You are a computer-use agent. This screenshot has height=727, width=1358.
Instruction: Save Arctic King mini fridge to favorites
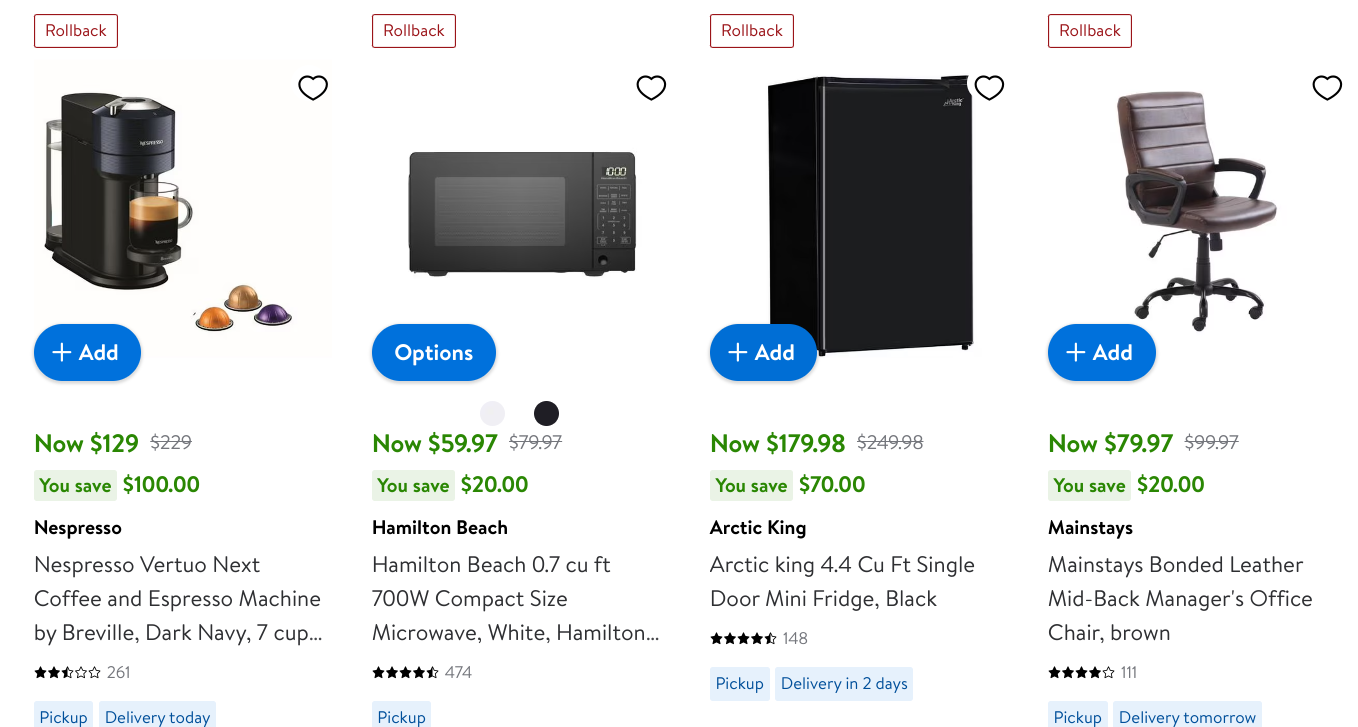tap(989, 88)
